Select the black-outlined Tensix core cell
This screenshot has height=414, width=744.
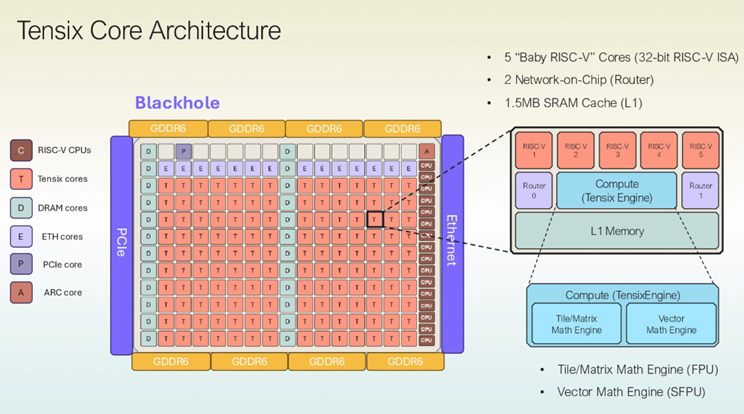coord(375,219)
